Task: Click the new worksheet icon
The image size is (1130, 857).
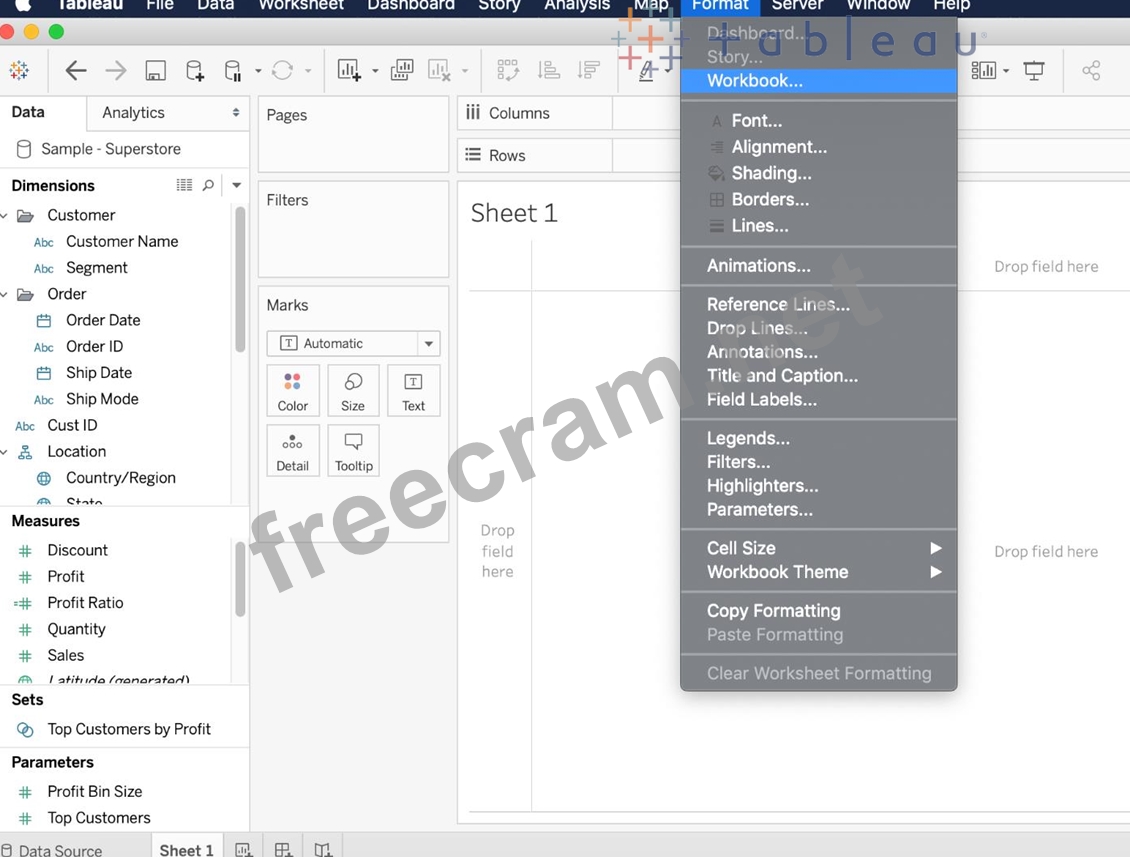Action: (x=349, y=70)
